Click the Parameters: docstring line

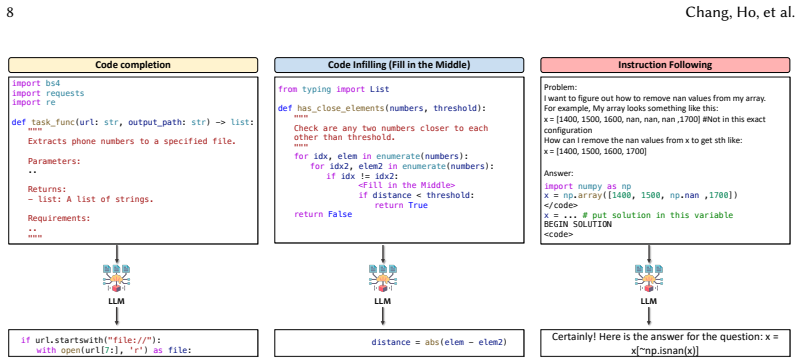coord(54,161)
